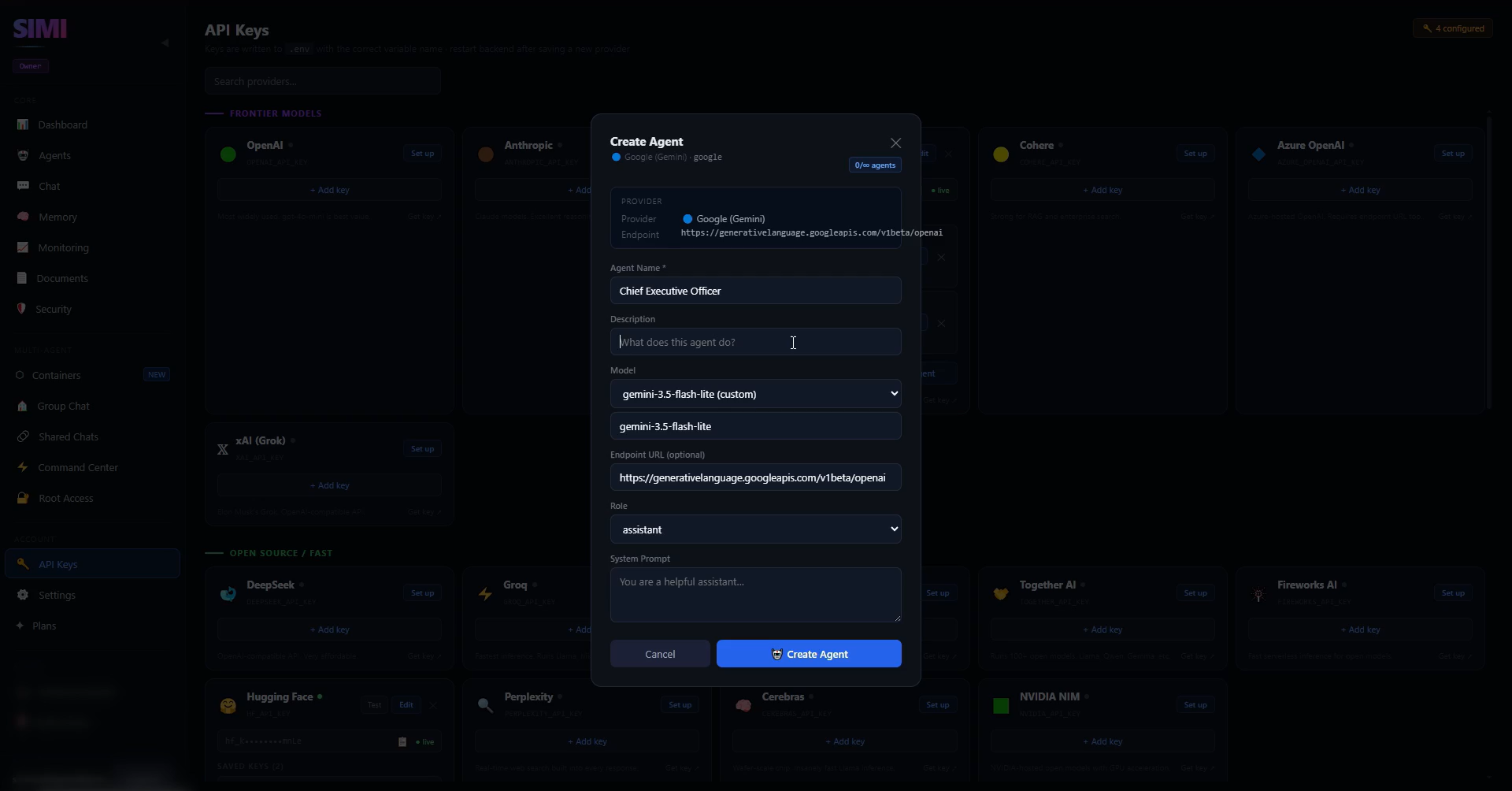
Task: Click the Dashboard icon in sidebar
Action: tap(23, 124)
